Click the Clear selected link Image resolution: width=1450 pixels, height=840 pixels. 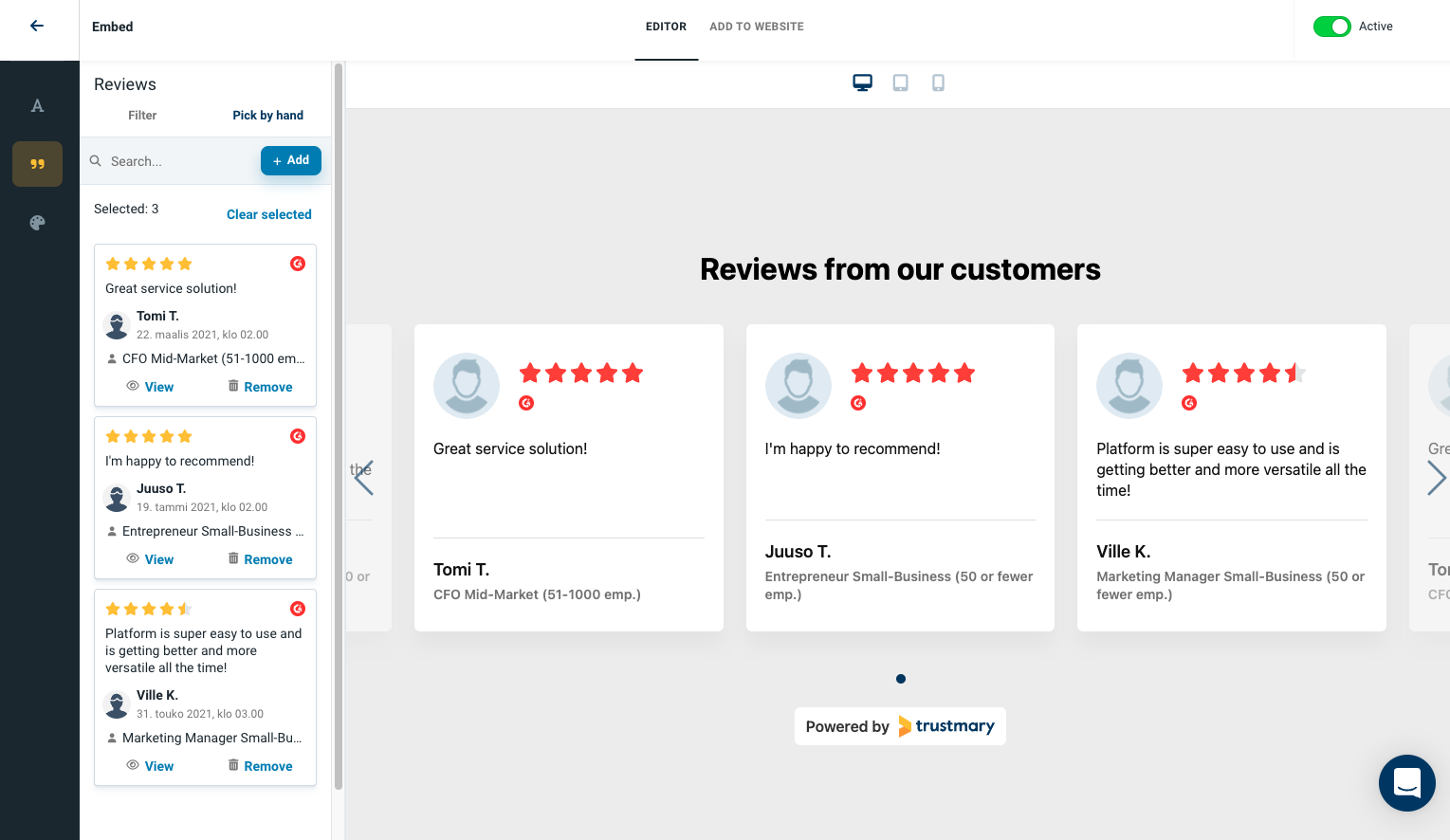point(268,214)
